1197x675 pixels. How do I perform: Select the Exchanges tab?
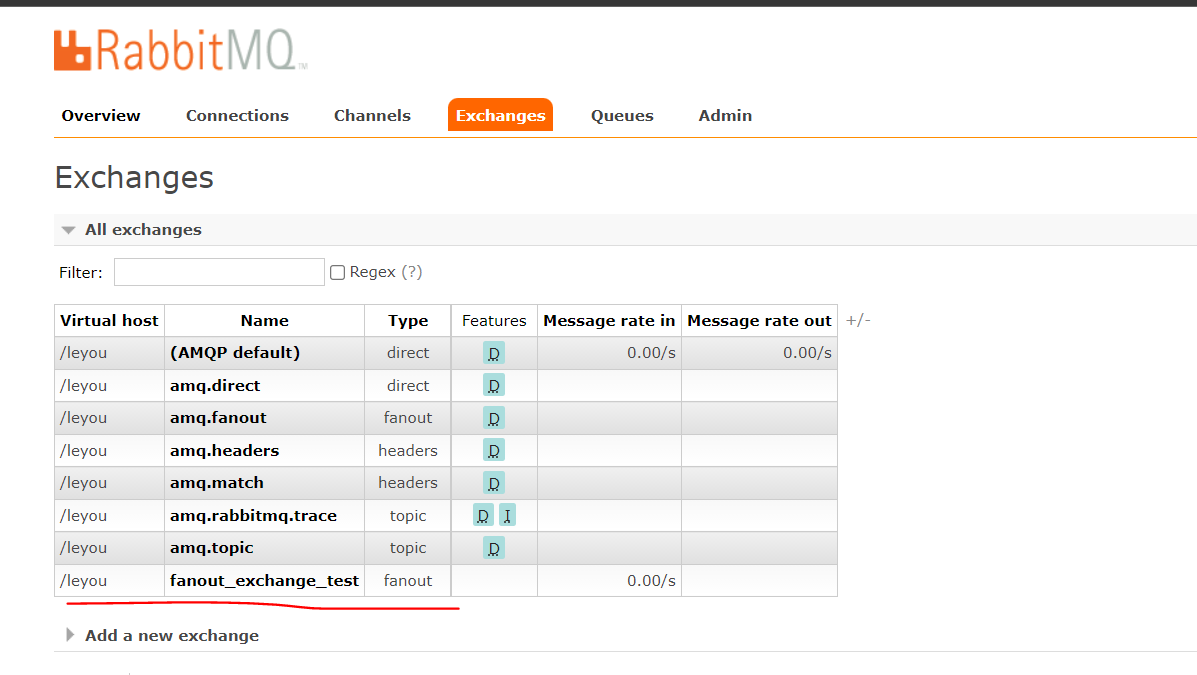[x=501, y=115]
